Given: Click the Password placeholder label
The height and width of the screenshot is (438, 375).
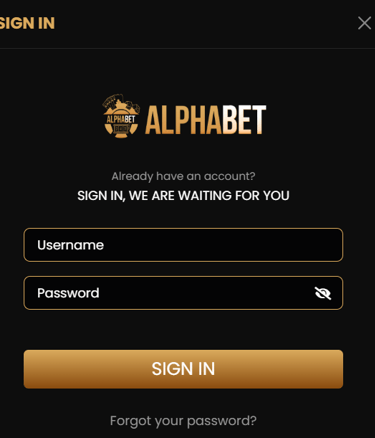Looking at the screenshot, I should coord(68,293).
